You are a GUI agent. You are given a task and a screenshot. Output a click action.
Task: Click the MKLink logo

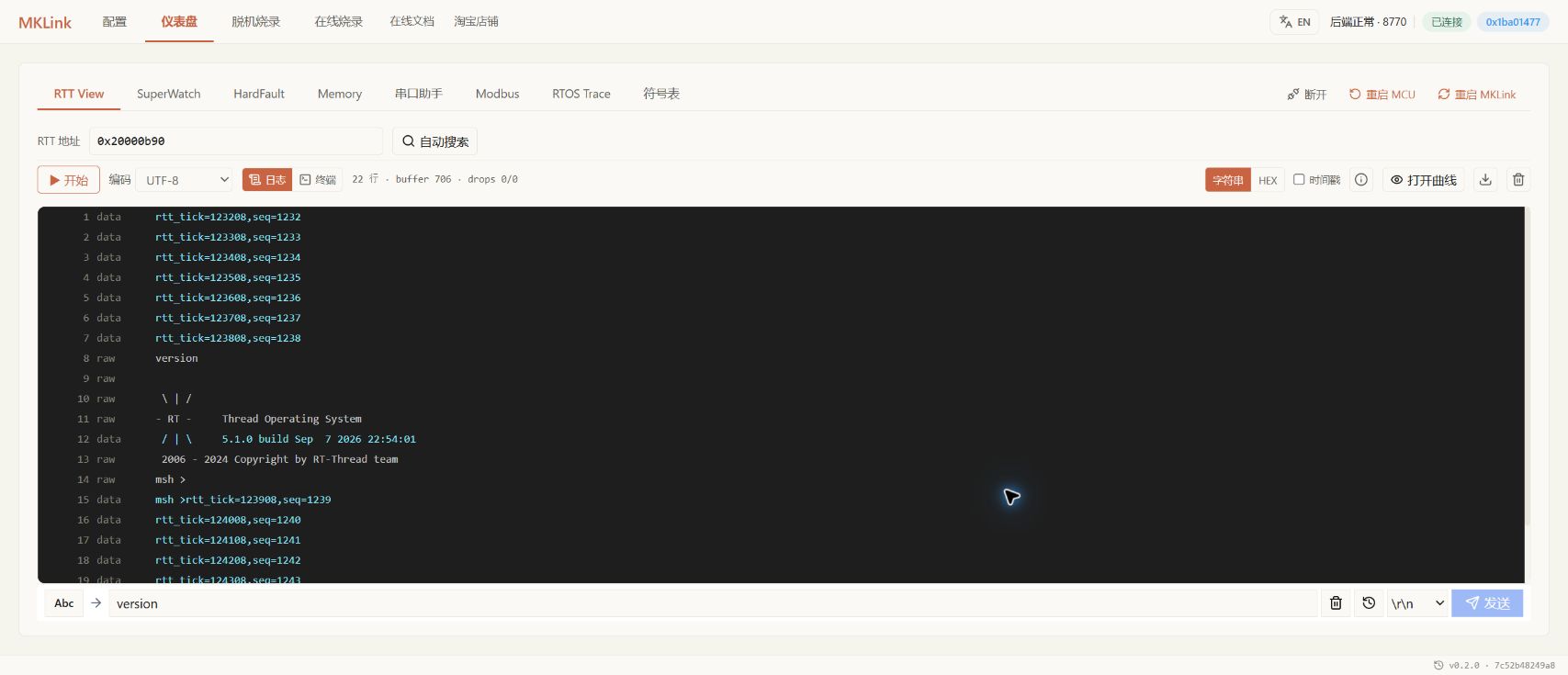pos(45,22)
